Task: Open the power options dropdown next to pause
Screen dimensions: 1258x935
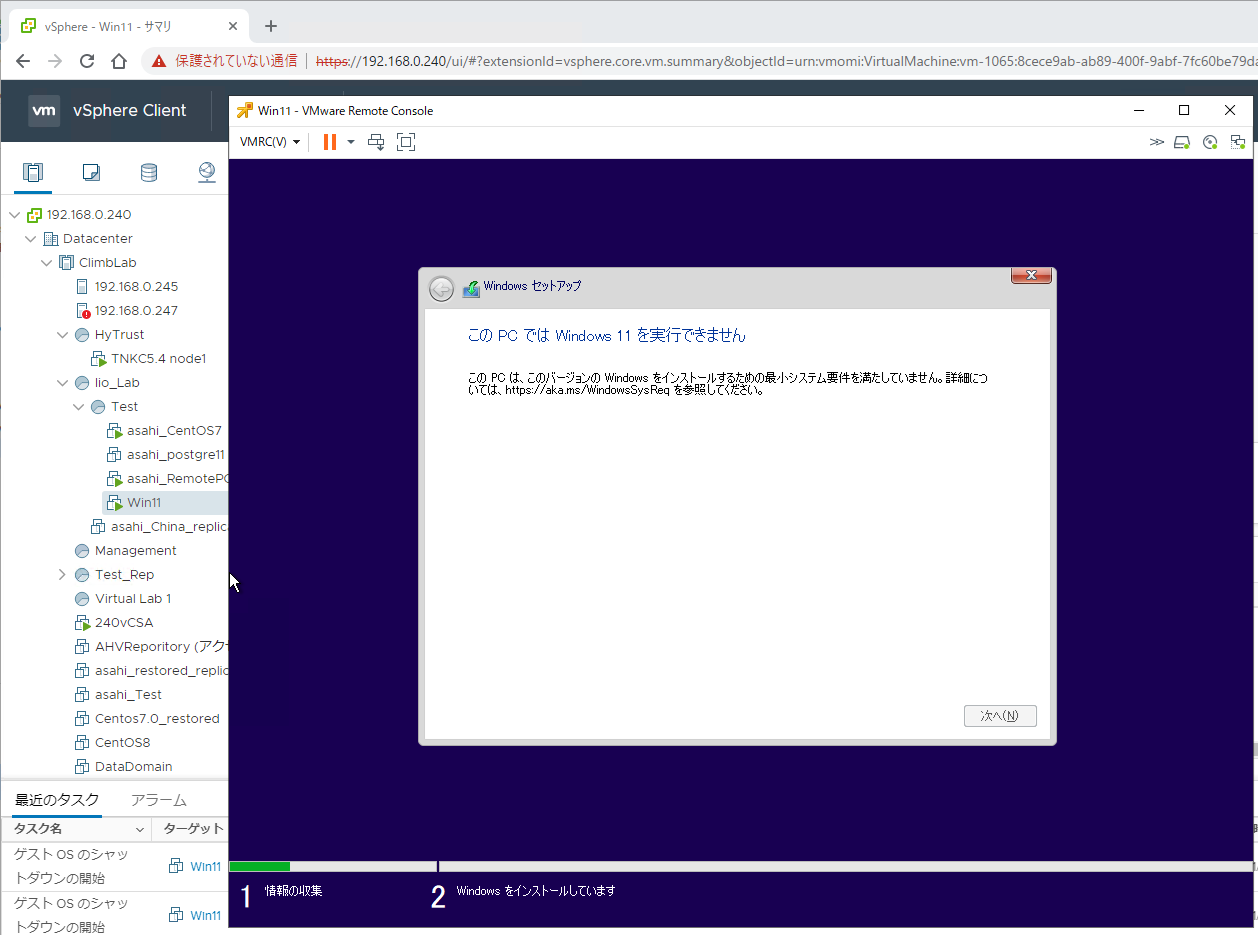Action: [351, 142]
